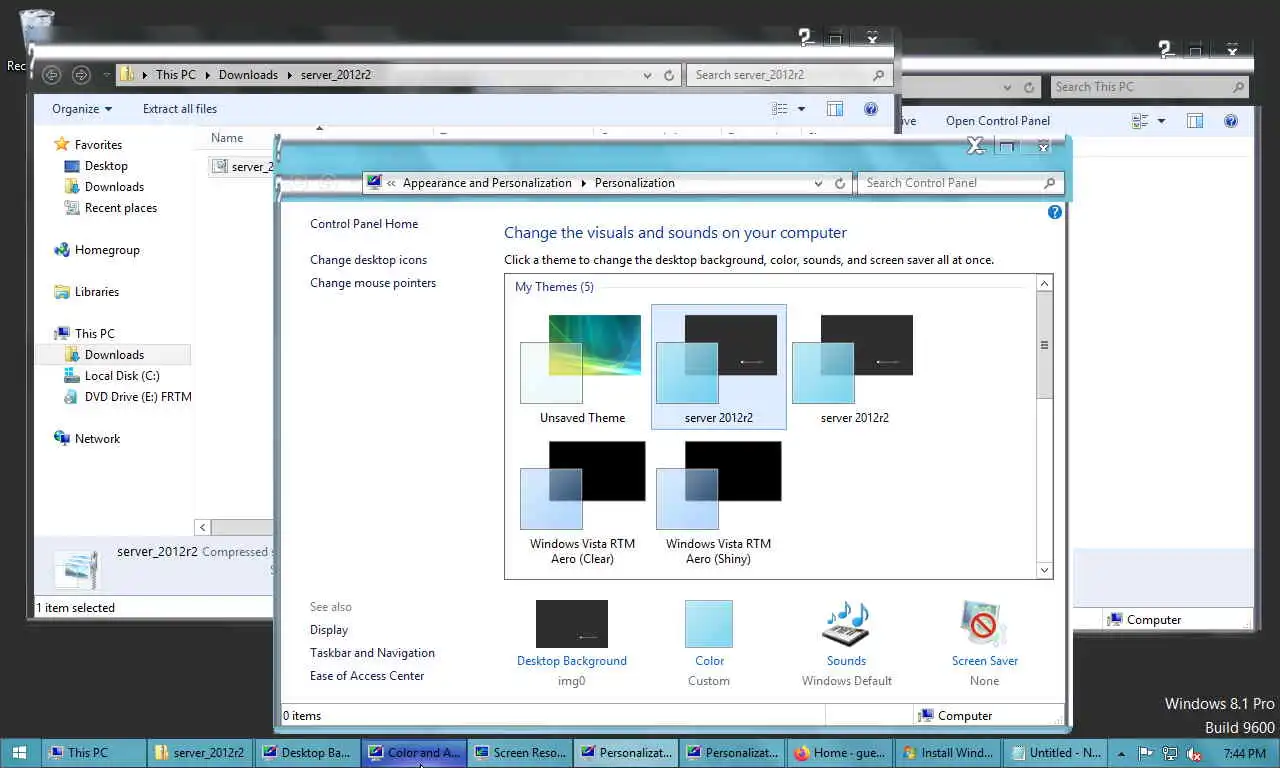Select Favorites in navigation pane
Image resolution: width=1280 pixels, height=768 pixels.
98,145
